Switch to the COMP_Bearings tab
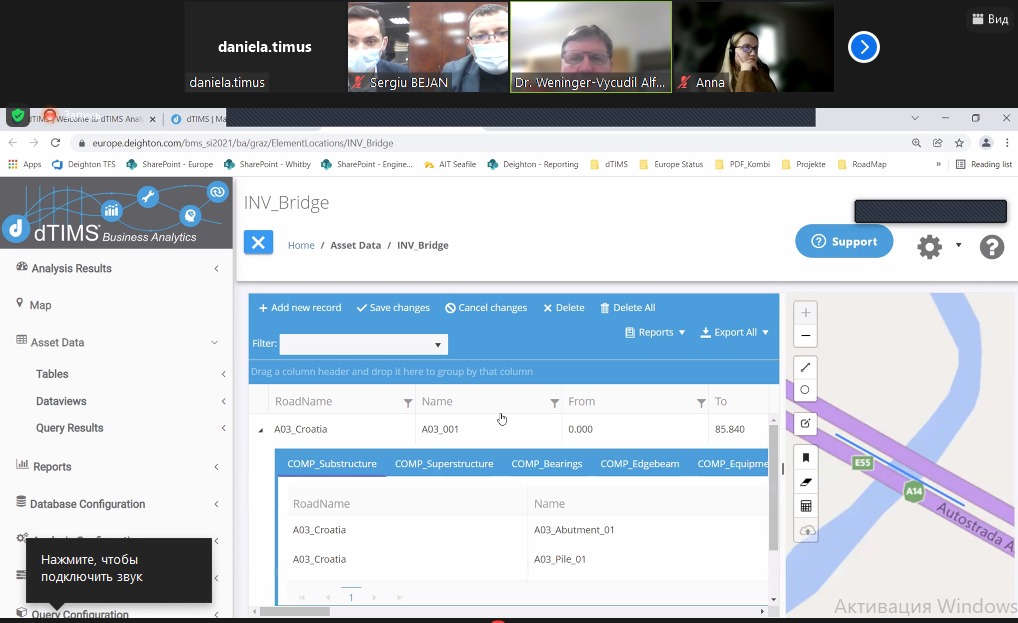 pyautogui.click(x=546, y=464)
